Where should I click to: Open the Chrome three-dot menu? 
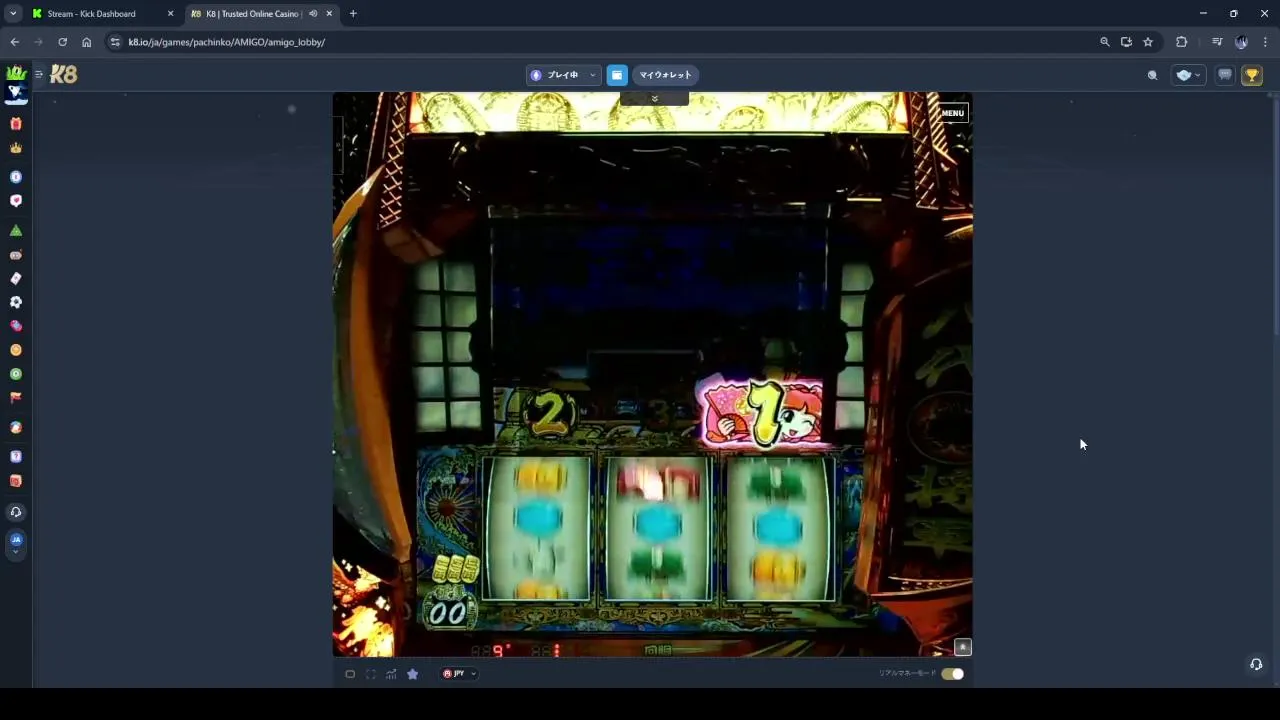pyautogui.click(x=1265, y=42)
